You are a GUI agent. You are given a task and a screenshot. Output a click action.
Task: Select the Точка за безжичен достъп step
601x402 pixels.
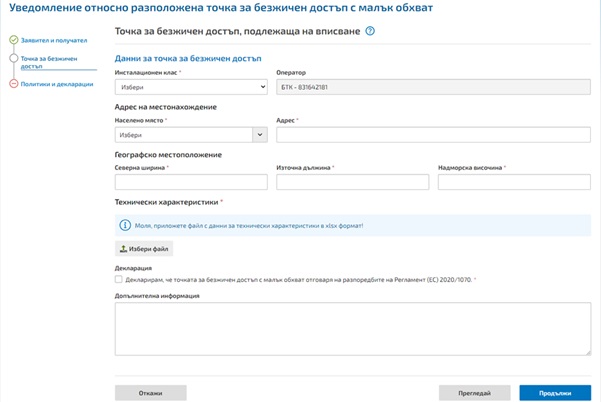tap(49, 62)
